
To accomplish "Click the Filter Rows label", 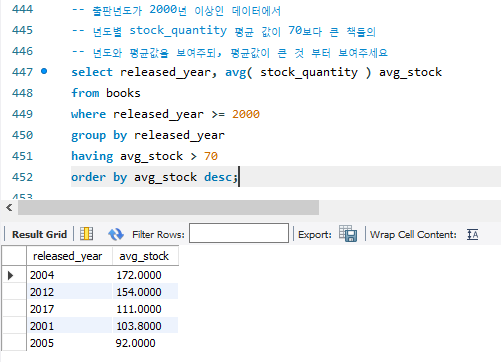I will [x=158, y=235].
